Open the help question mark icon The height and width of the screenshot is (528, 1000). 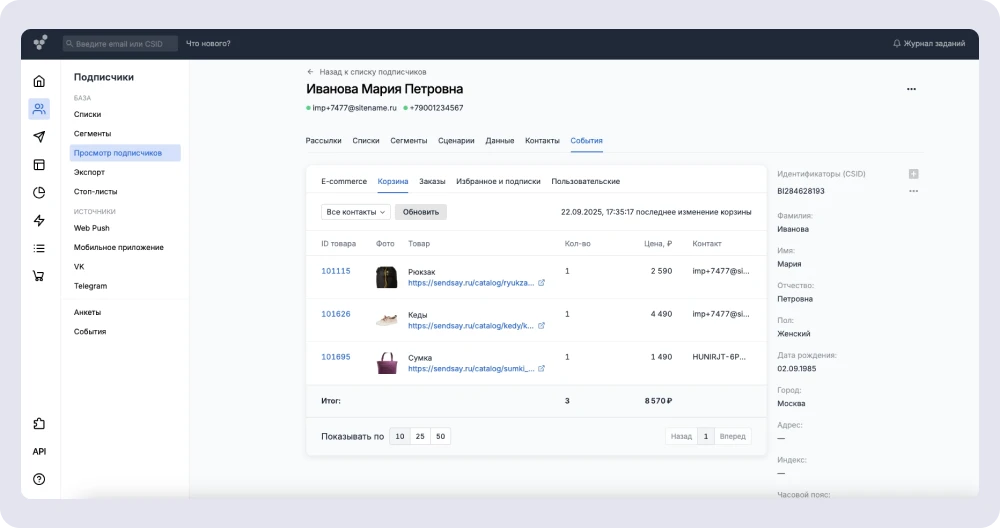tap(39, 479)
